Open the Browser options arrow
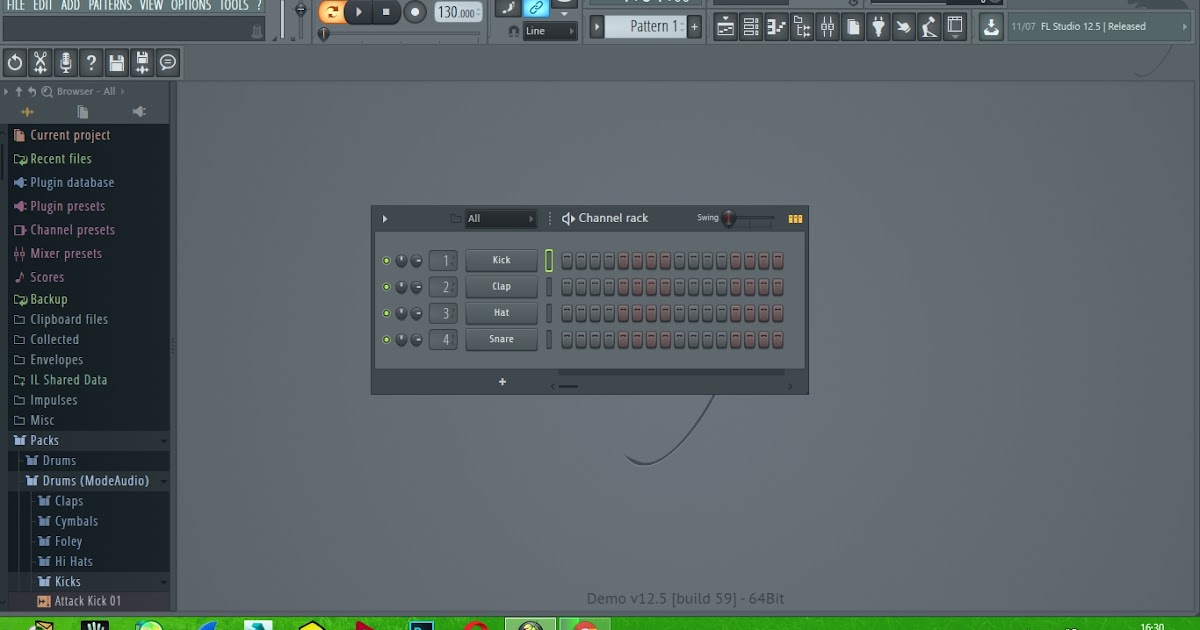This screenshot has height=630, width=1200. [x=6, y=91]
